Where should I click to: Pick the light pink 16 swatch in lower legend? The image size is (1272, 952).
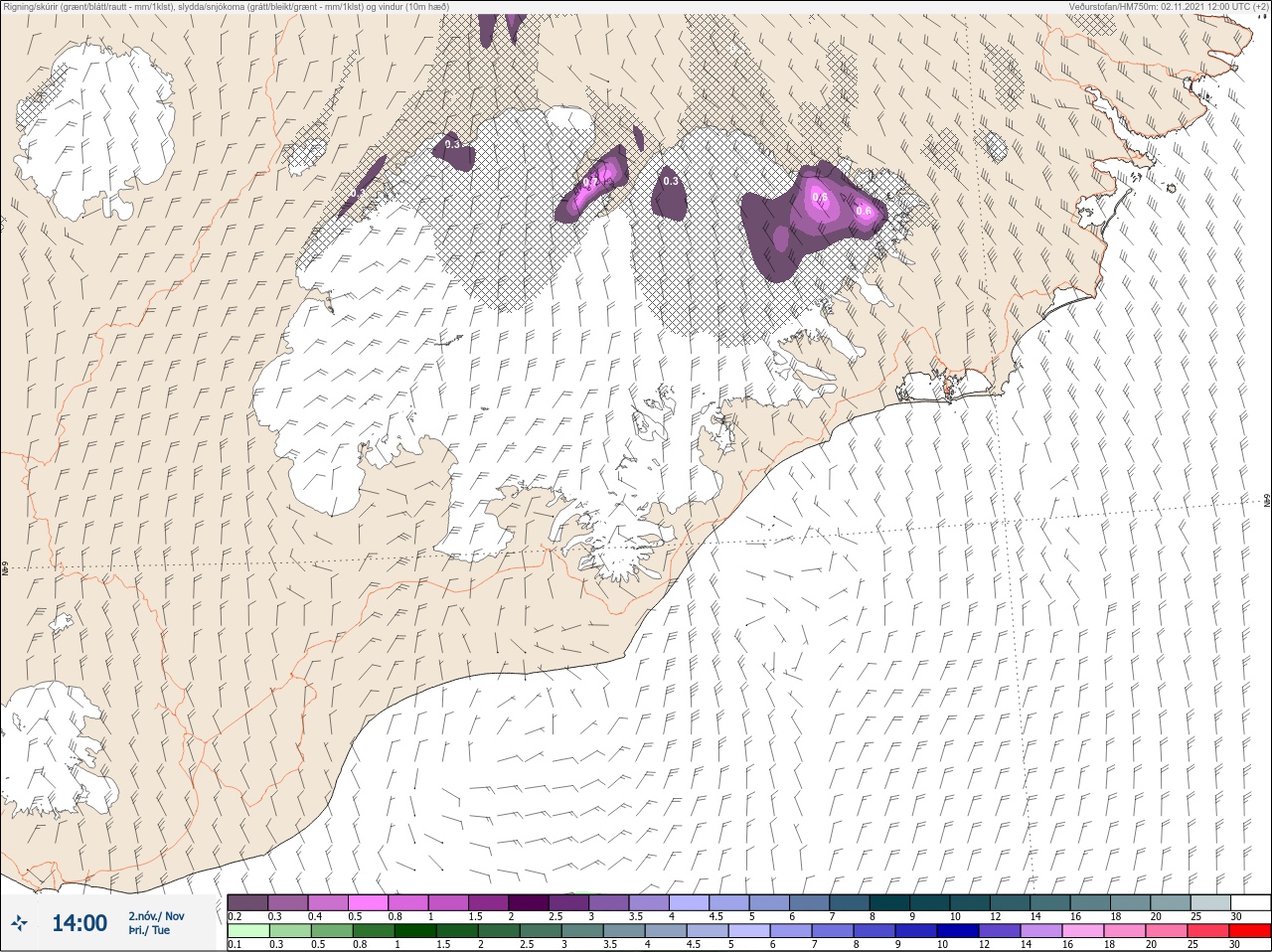[1082, 931]
